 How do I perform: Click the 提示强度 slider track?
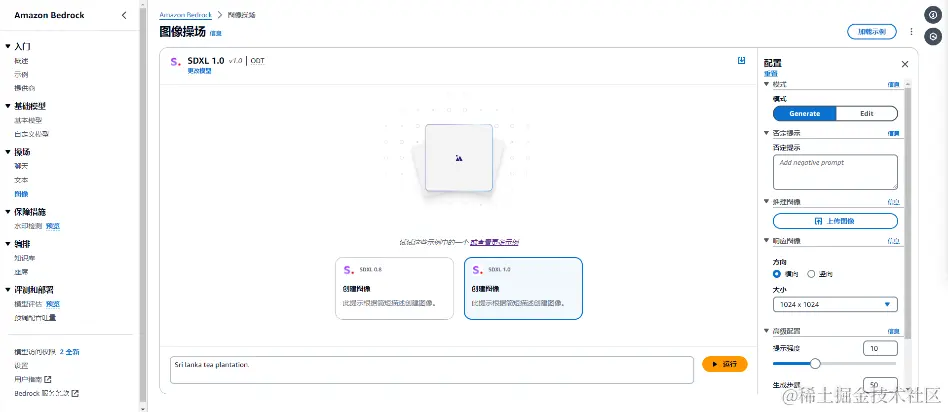[835, 364]
